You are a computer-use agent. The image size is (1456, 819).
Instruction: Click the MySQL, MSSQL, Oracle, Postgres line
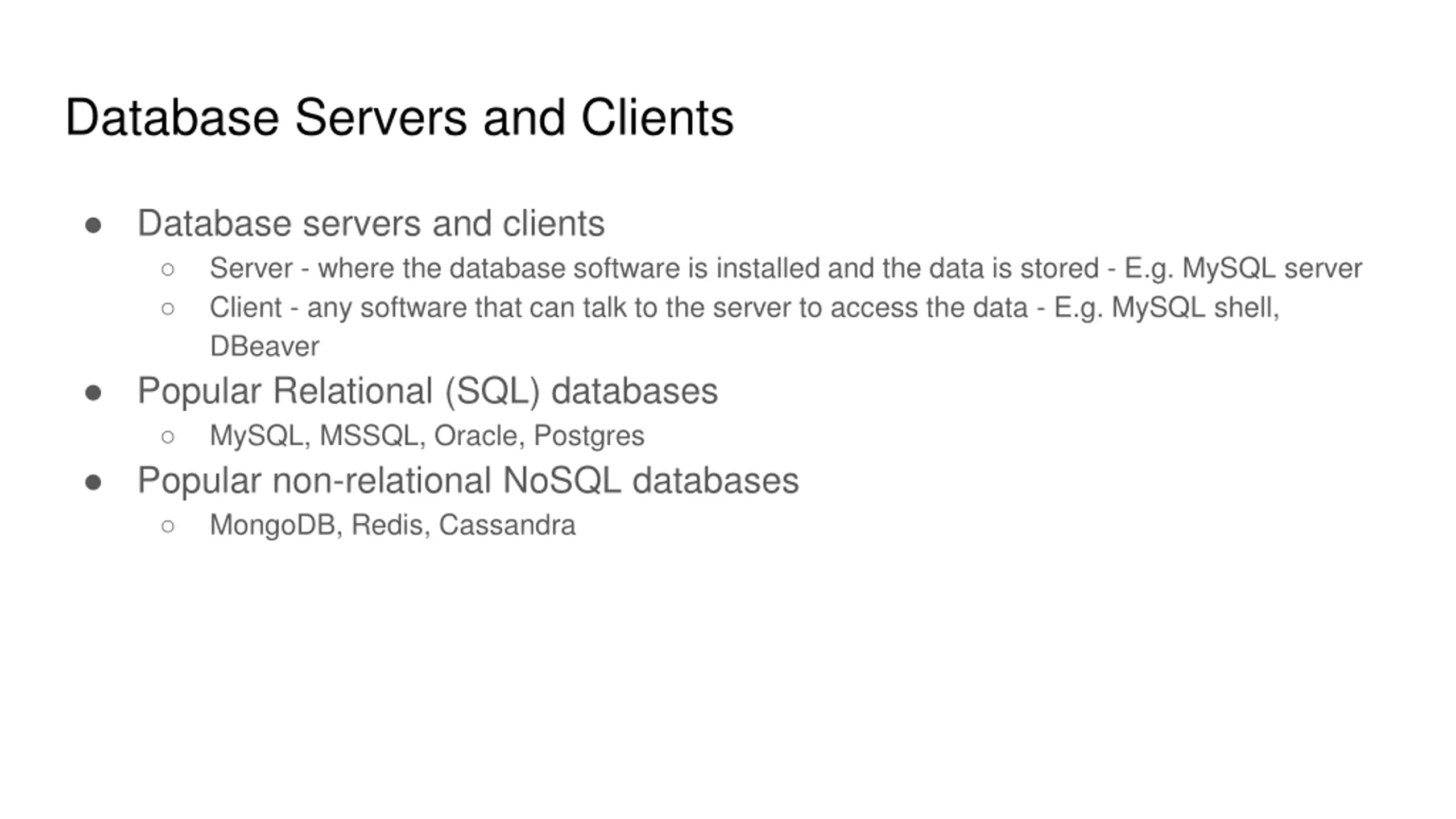point(427,436)
